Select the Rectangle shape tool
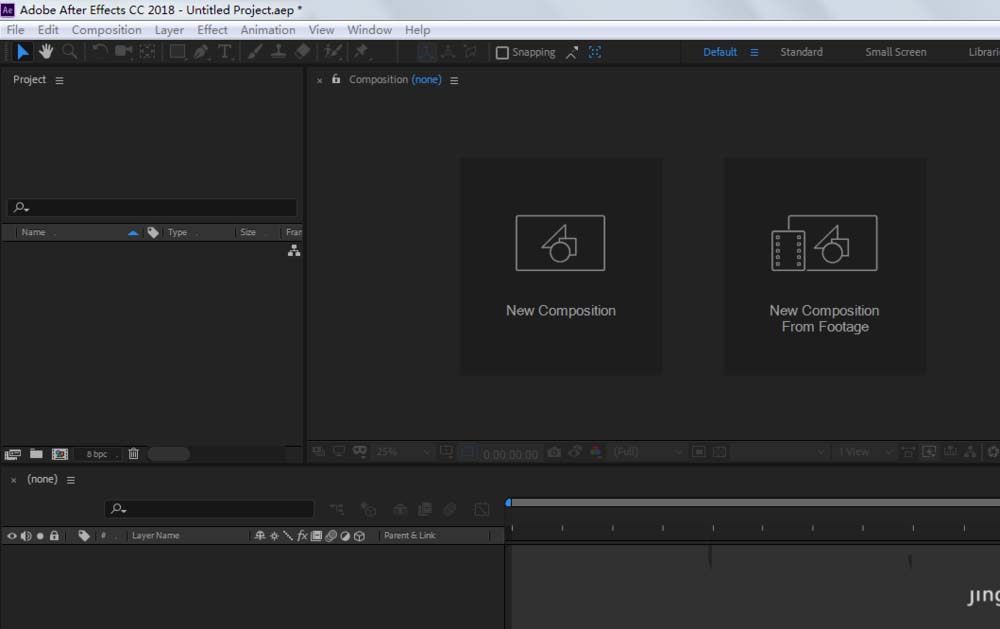 pos(177,52)
